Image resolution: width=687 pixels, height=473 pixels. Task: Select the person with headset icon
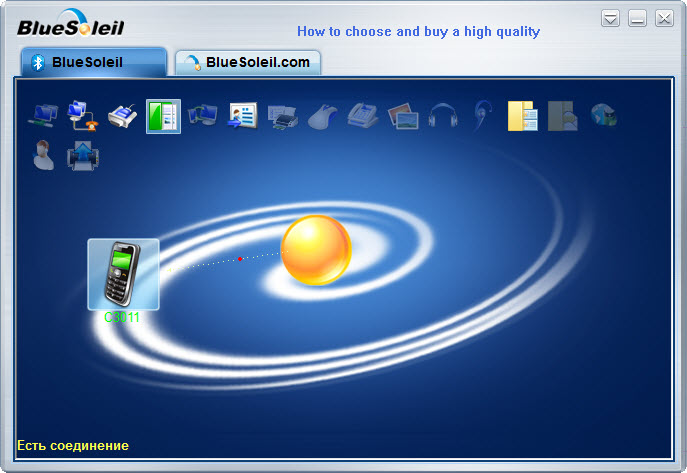tap(43, 155)
